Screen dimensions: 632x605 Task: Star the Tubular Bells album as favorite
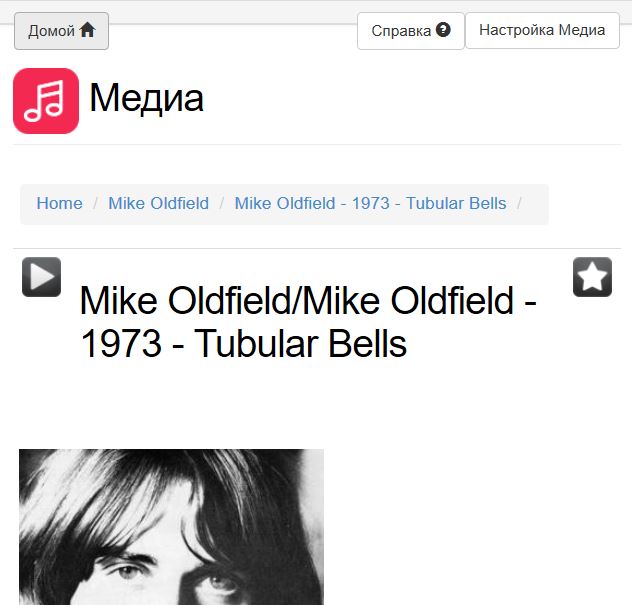(x=592, y=277)
